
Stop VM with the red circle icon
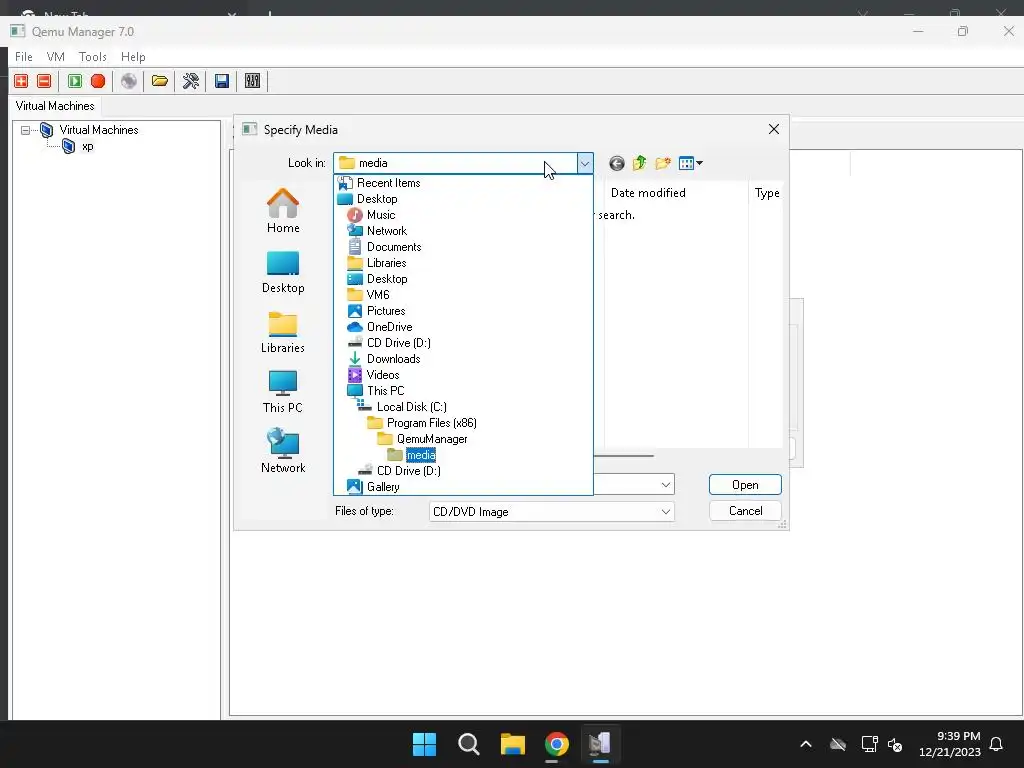(98, 81)
